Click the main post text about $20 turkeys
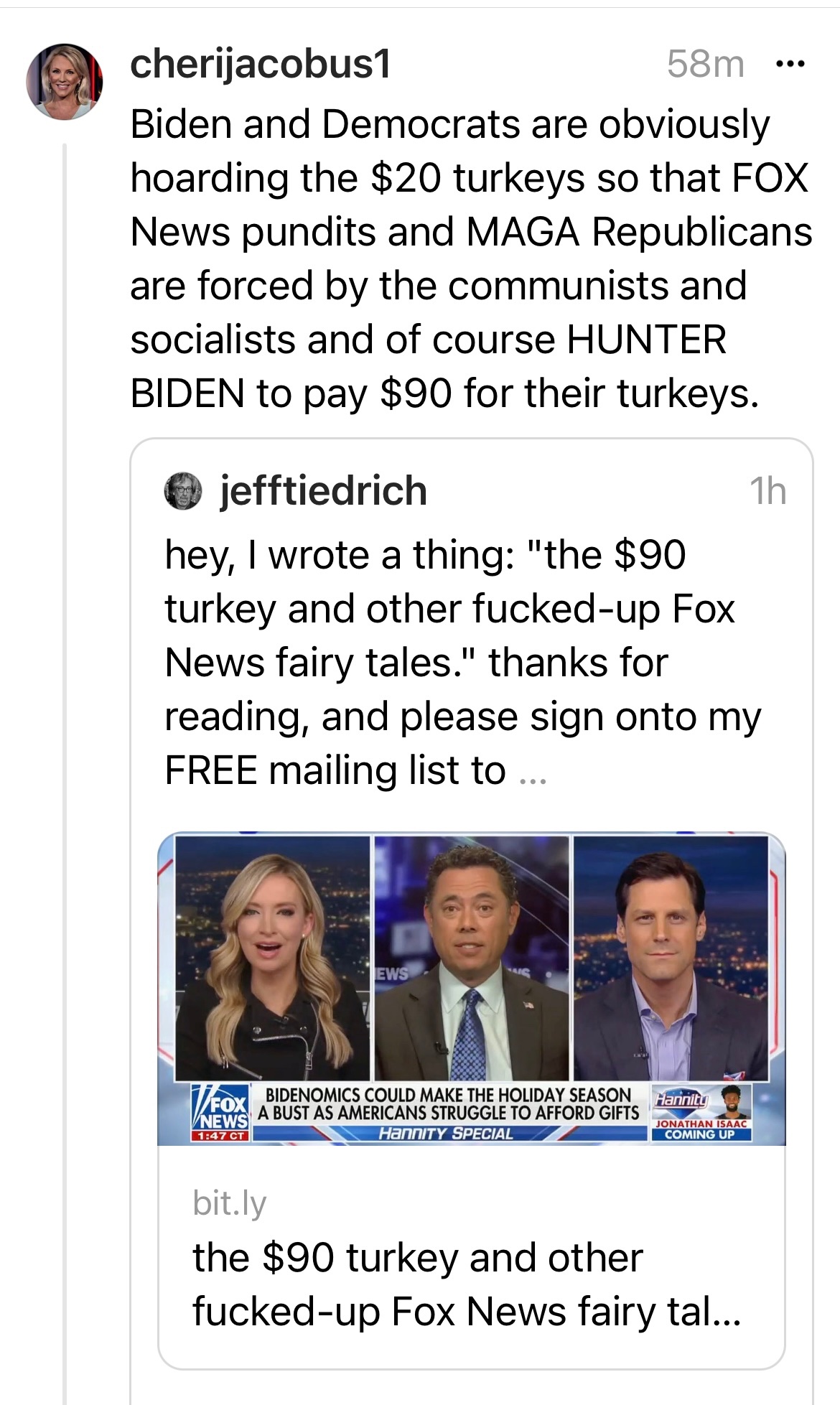Image resolution: width=840 pixels, height=1405 pixels. (470, 258)
